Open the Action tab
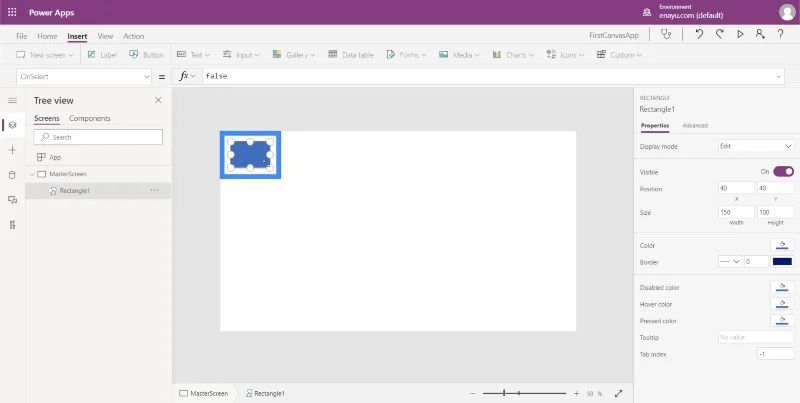 (x=134, y=36)
